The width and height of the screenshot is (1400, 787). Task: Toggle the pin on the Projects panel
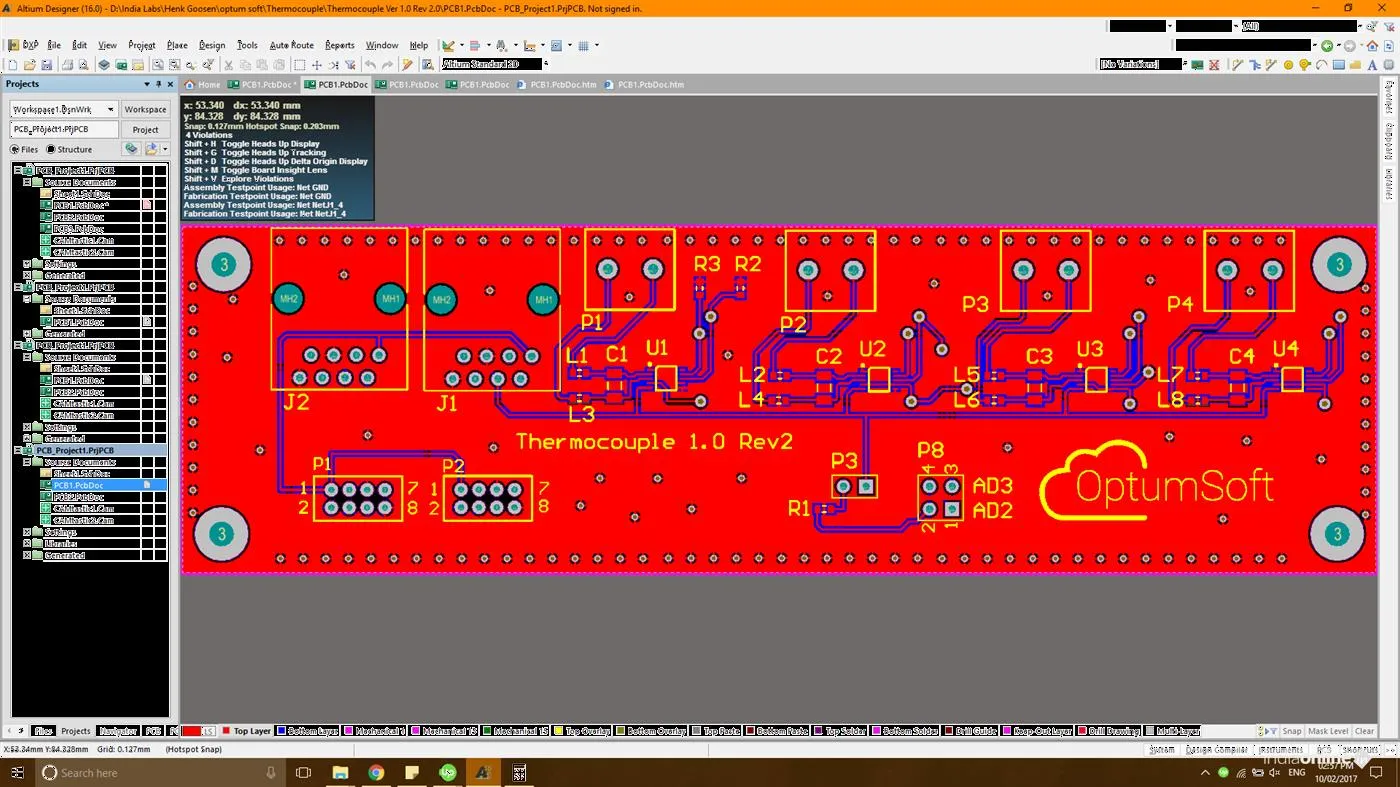pos(157,84)
